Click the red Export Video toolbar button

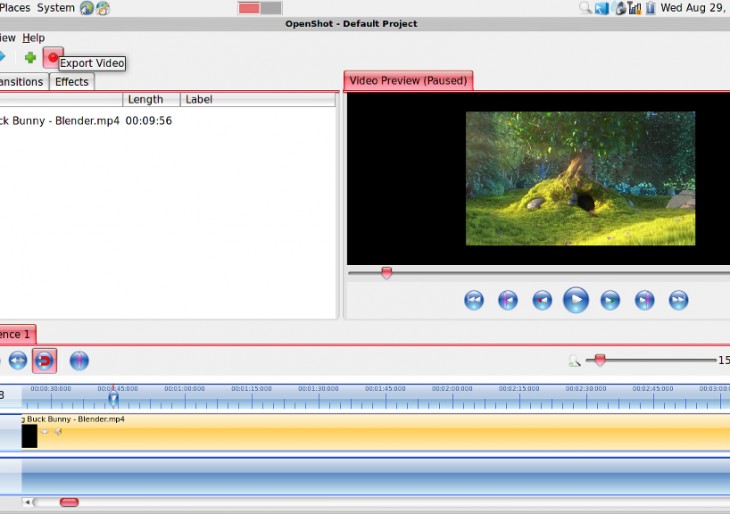click(52, 57)
